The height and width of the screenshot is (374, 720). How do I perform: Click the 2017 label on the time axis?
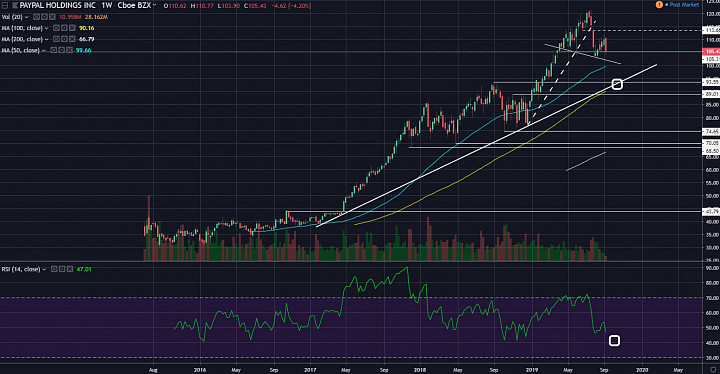click(310, 369)
